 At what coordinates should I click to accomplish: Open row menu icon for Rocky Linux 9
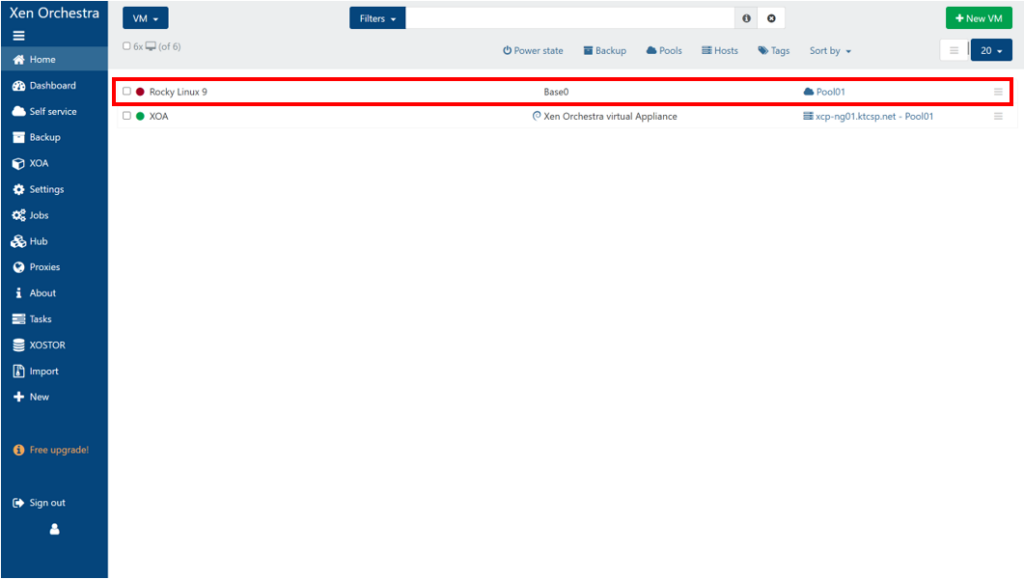[x=997, y=92]
